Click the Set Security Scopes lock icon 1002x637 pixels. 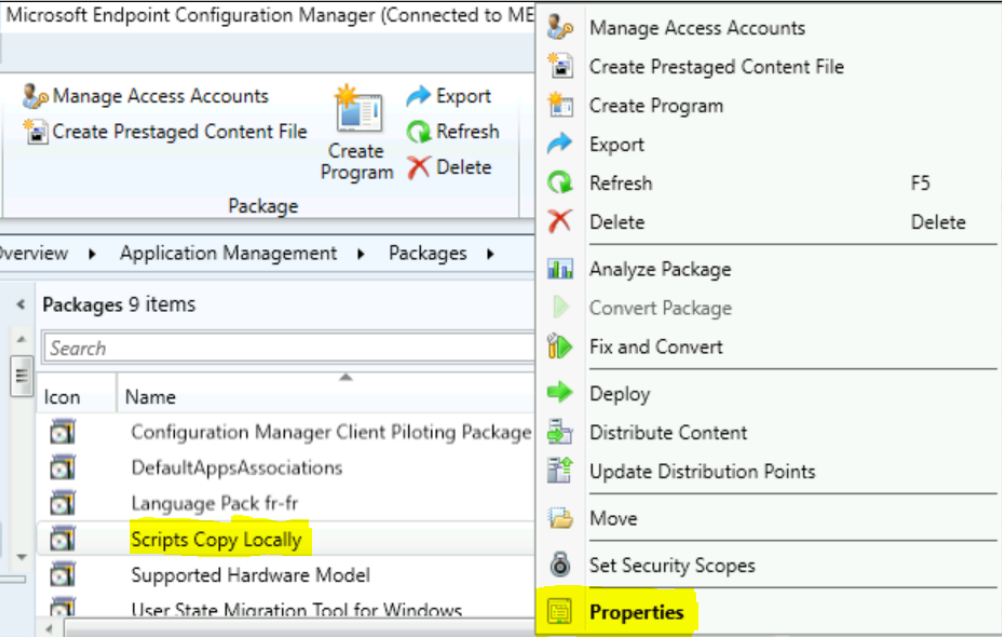560,565
